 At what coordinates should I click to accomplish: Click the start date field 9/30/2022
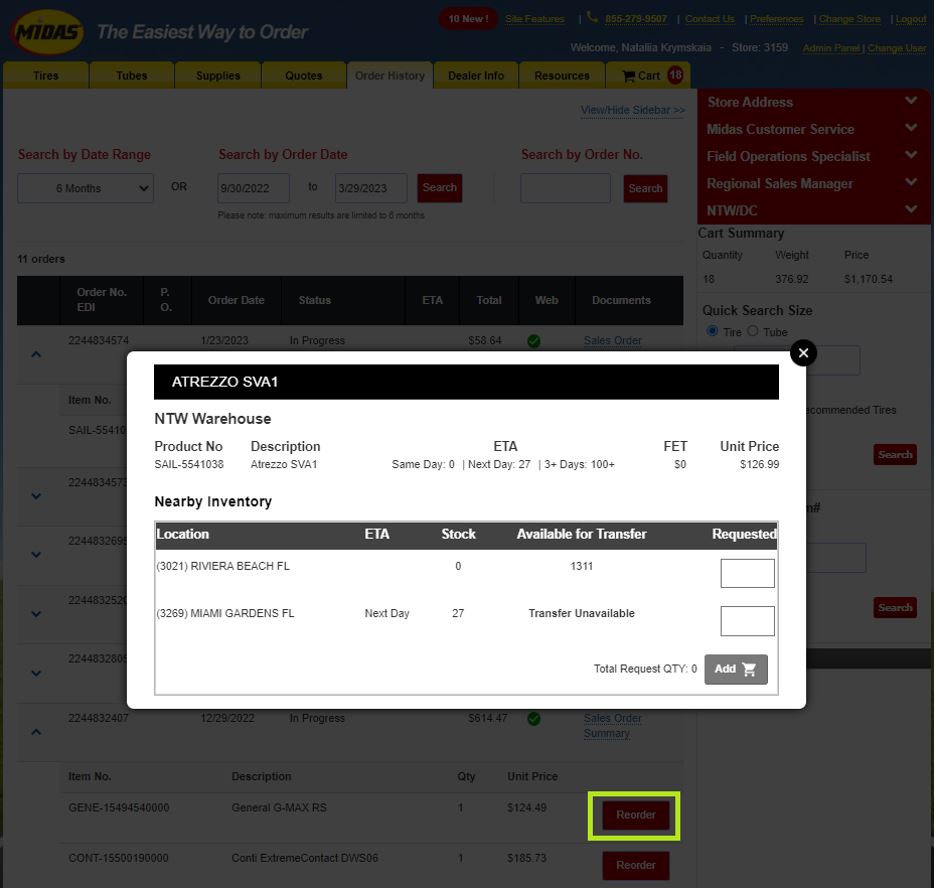pos(253,188)
